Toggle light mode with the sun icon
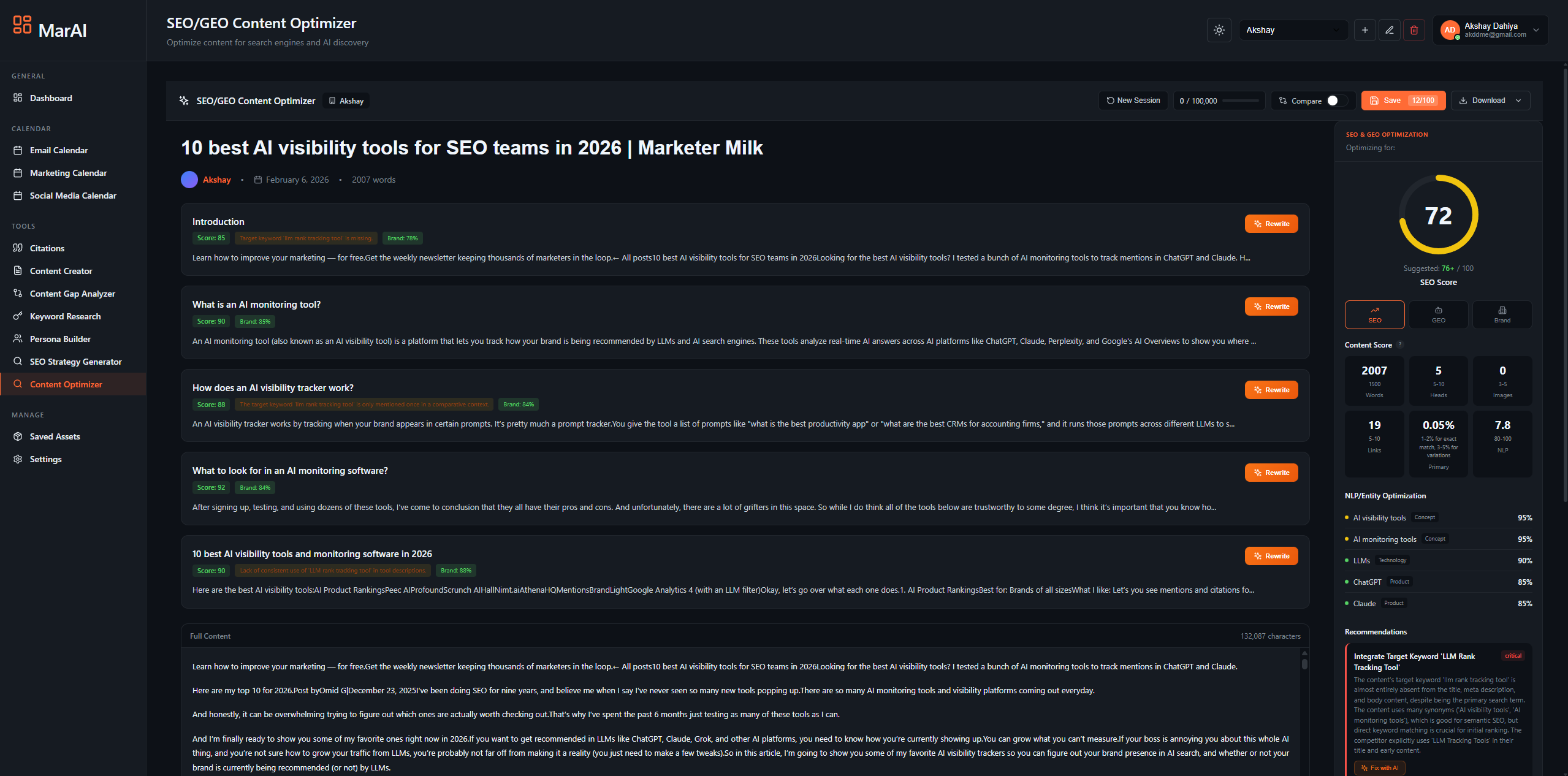Image resolution: width=1568 pixels, height=776 pixels. click(x=1219, y=29)
